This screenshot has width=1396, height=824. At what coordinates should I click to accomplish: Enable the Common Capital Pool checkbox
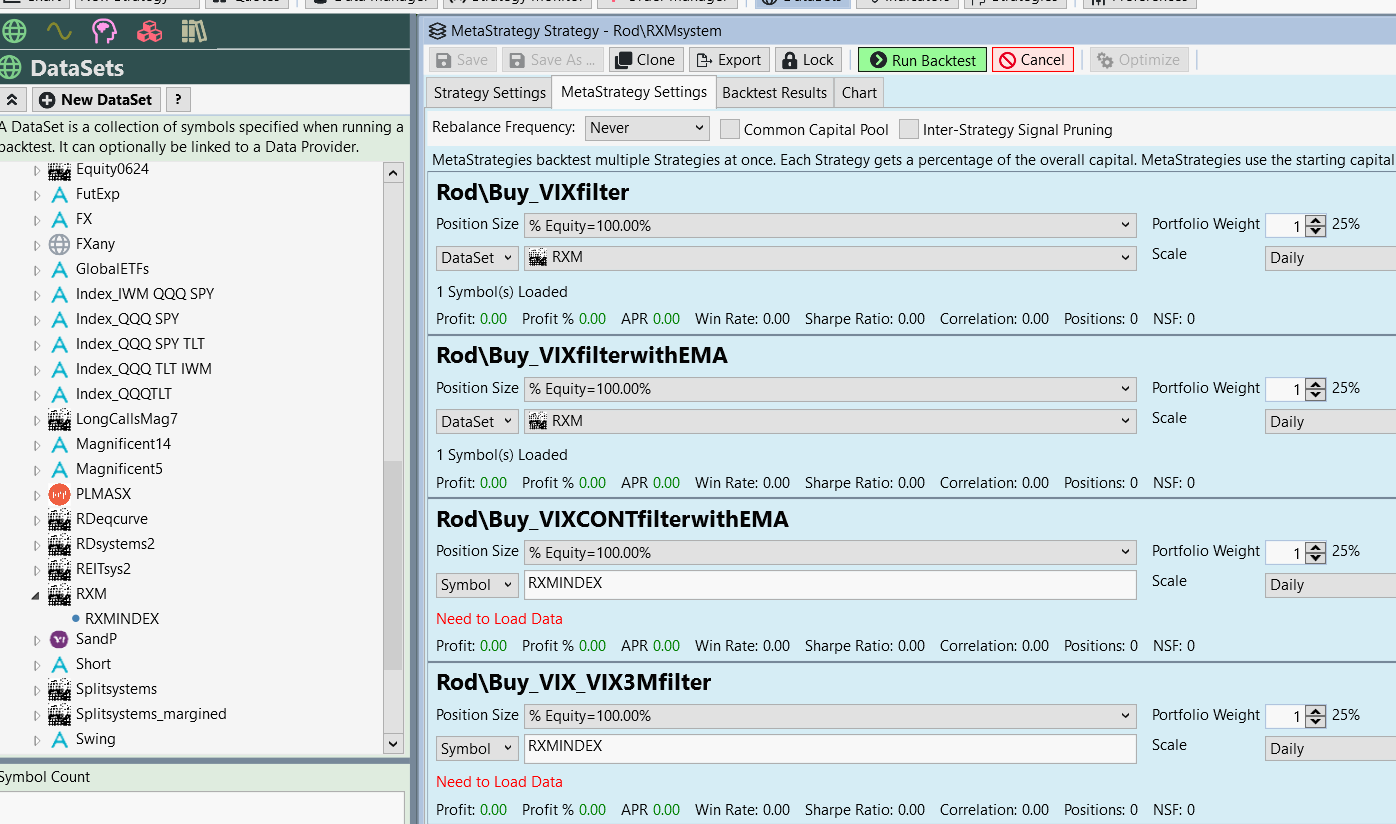pos(730,129)
